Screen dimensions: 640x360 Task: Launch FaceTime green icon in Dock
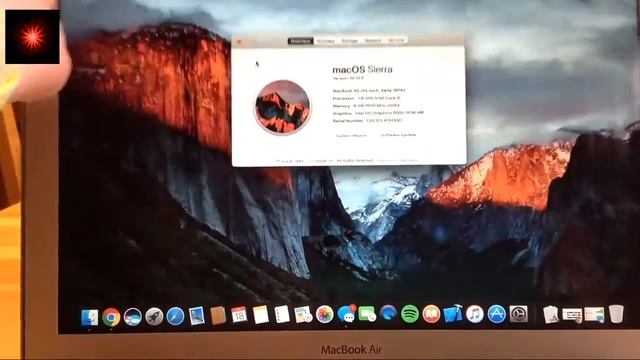[367, 314]
